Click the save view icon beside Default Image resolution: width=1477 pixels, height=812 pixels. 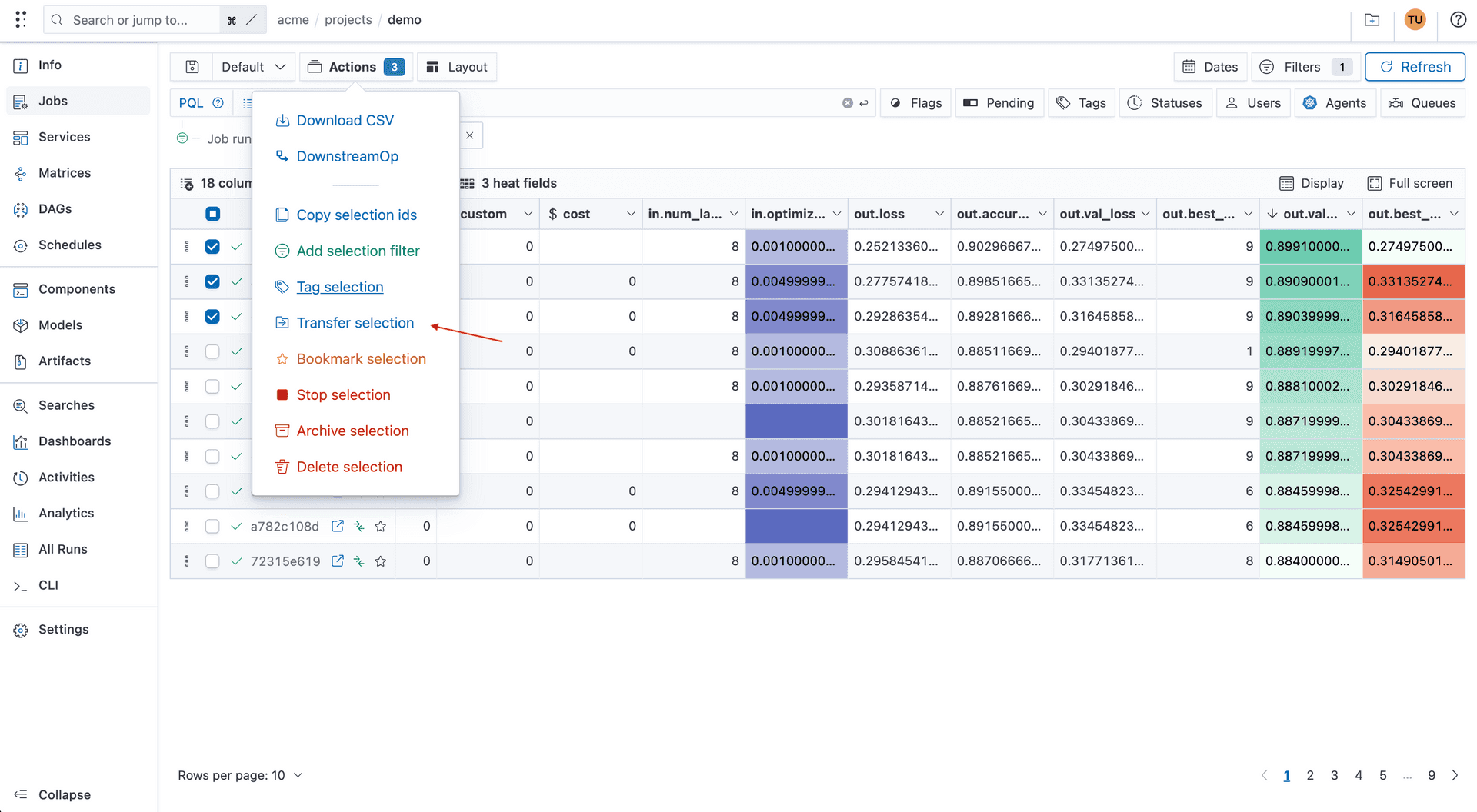(192, 67)
